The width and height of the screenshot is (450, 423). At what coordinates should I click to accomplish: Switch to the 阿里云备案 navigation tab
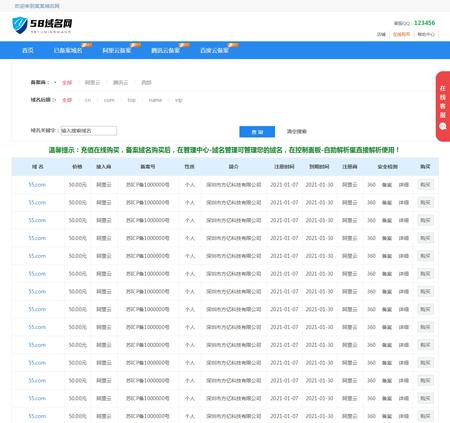click(117, 50)
